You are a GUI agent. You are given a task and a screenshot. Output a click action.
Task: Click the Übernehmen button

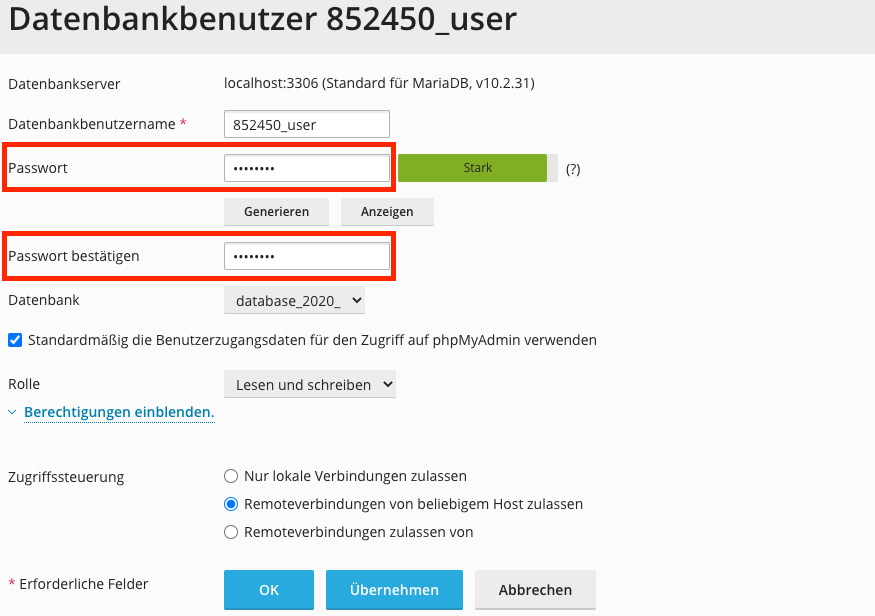pos(394,590)
